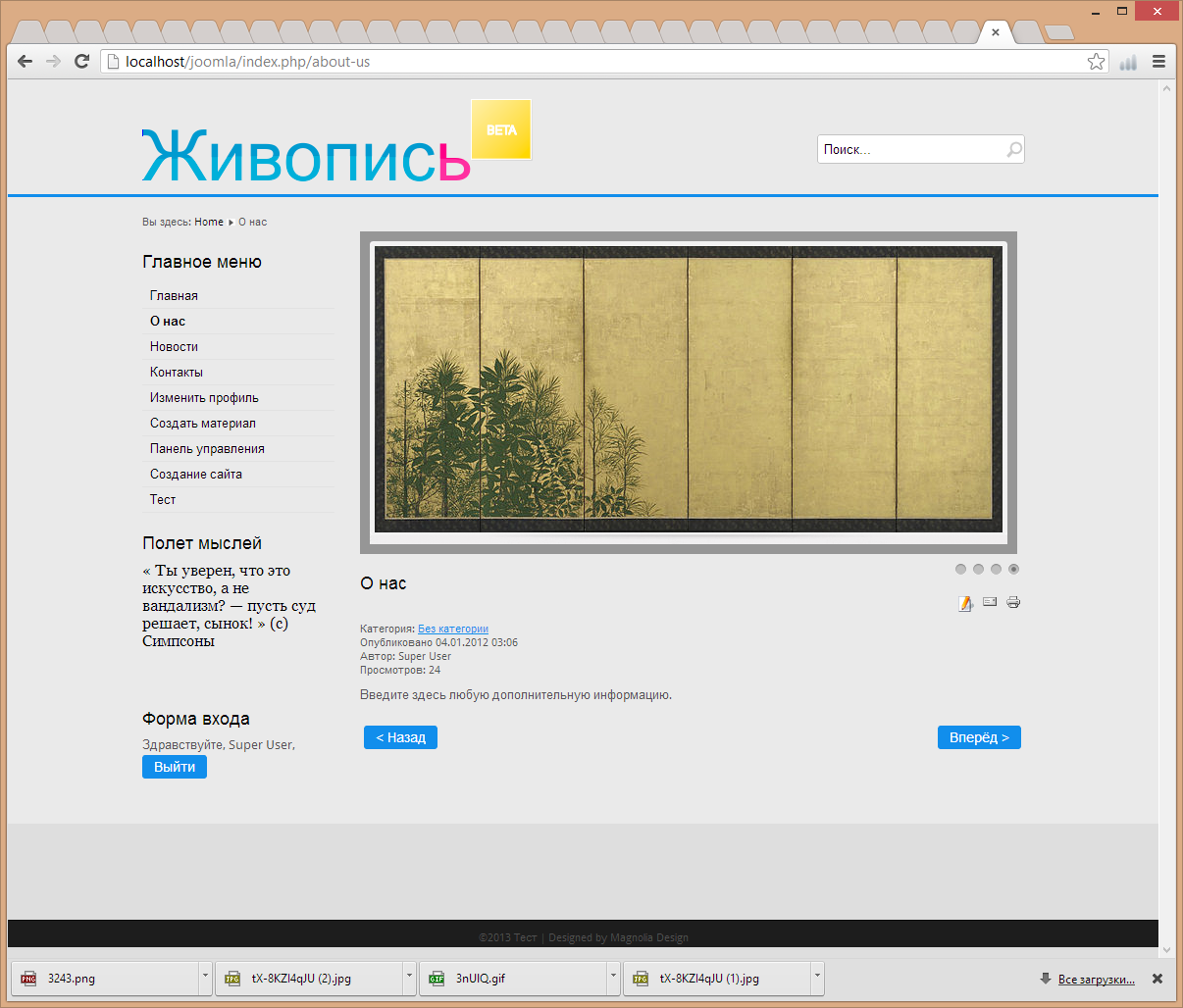Click the scrollbar up arrow
1183x1008 pixels.
pos(1166,88)
